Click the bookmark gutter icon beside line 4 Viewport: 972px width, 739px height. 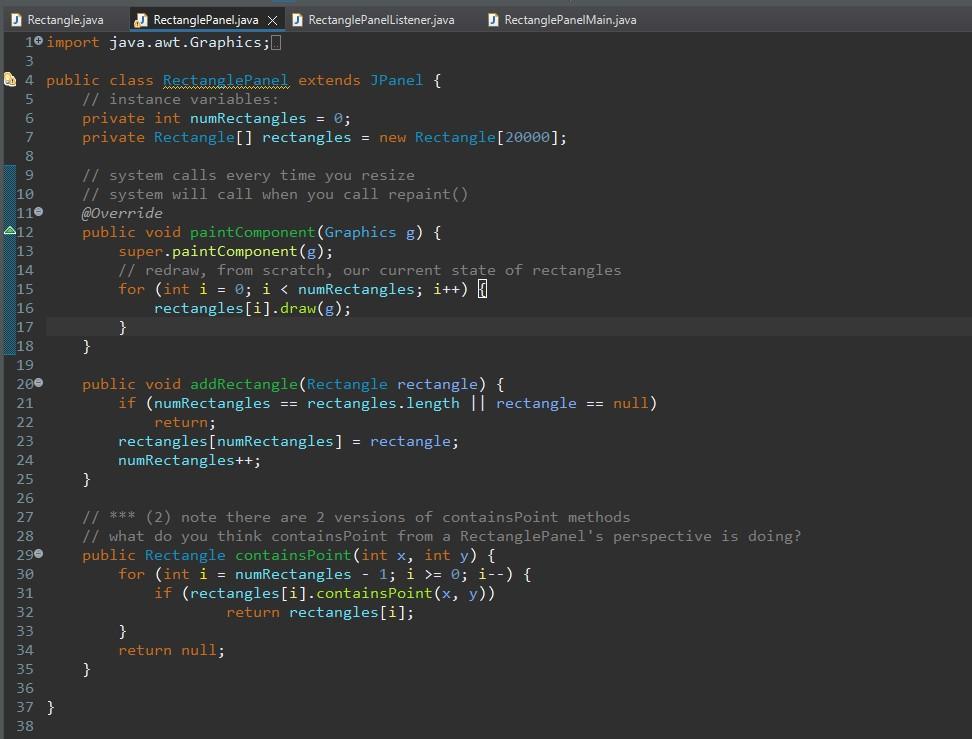(9, 79)
